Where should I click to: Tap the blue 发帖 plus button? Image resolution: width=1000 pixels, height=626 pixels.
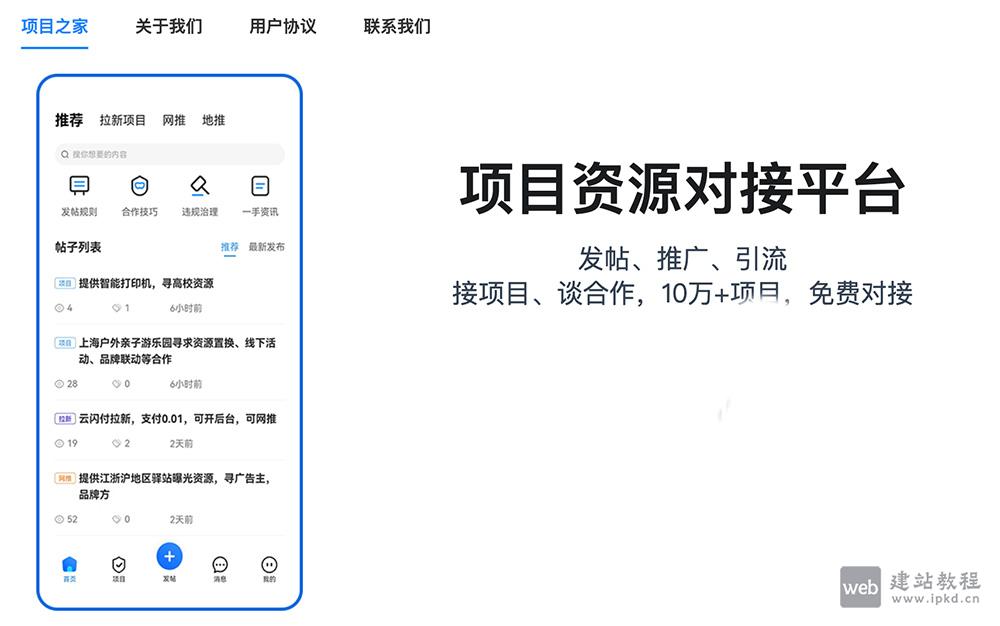click(x=169, y=556)
